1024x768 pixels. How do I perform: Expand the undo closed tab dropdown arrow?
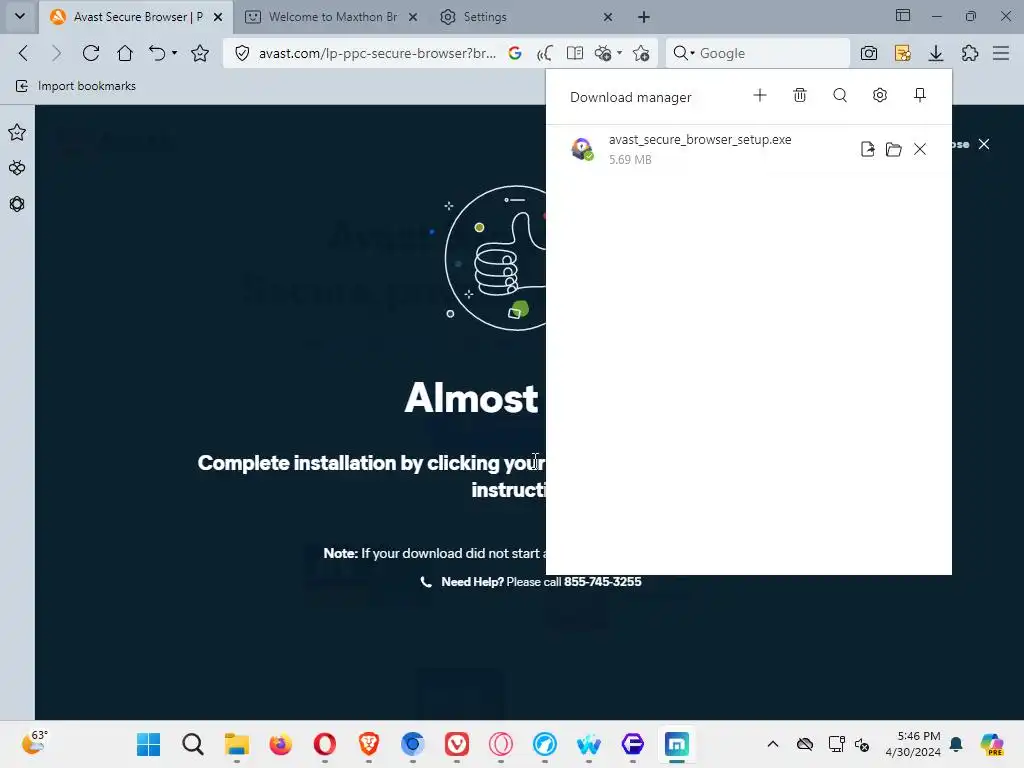tap(174, 53)
